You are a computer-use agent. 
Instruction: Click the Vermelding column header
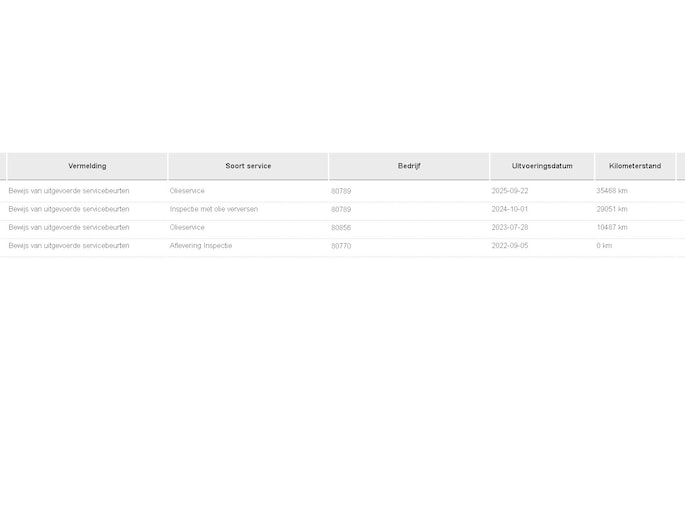[x=87, y=166]
